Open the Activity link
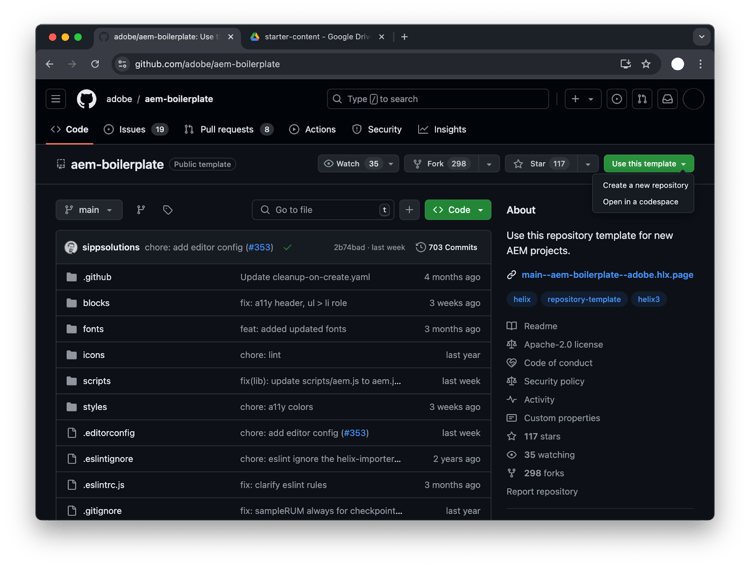This screenshot has width=750, height=567. 539,400
